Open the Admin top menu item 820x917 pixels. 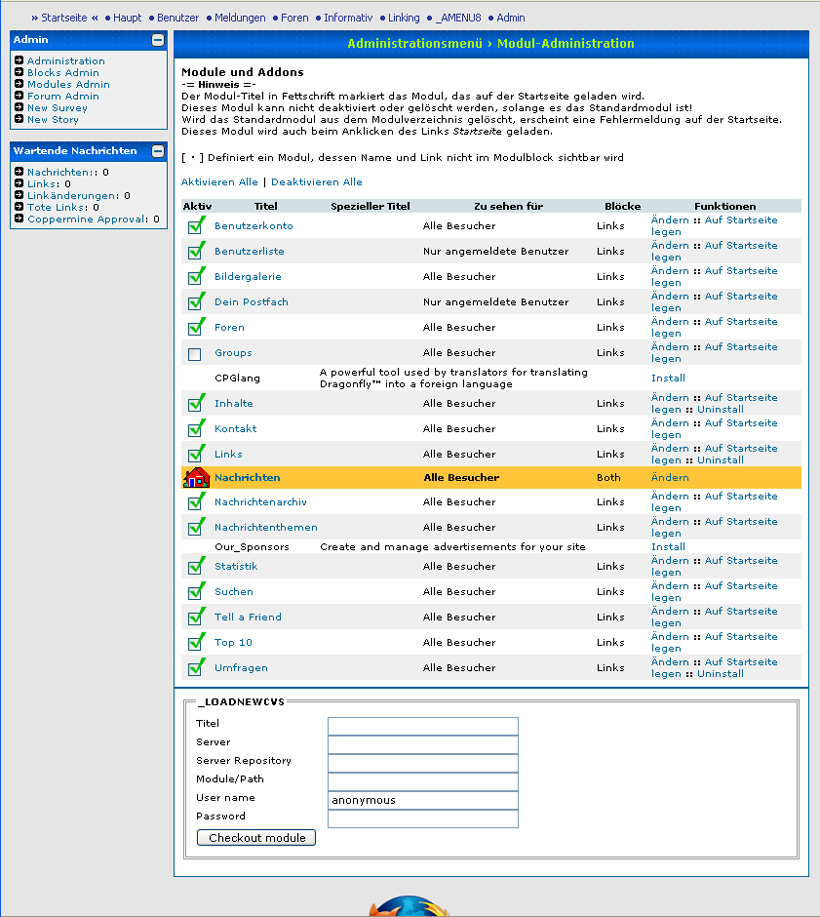point(511,18)
